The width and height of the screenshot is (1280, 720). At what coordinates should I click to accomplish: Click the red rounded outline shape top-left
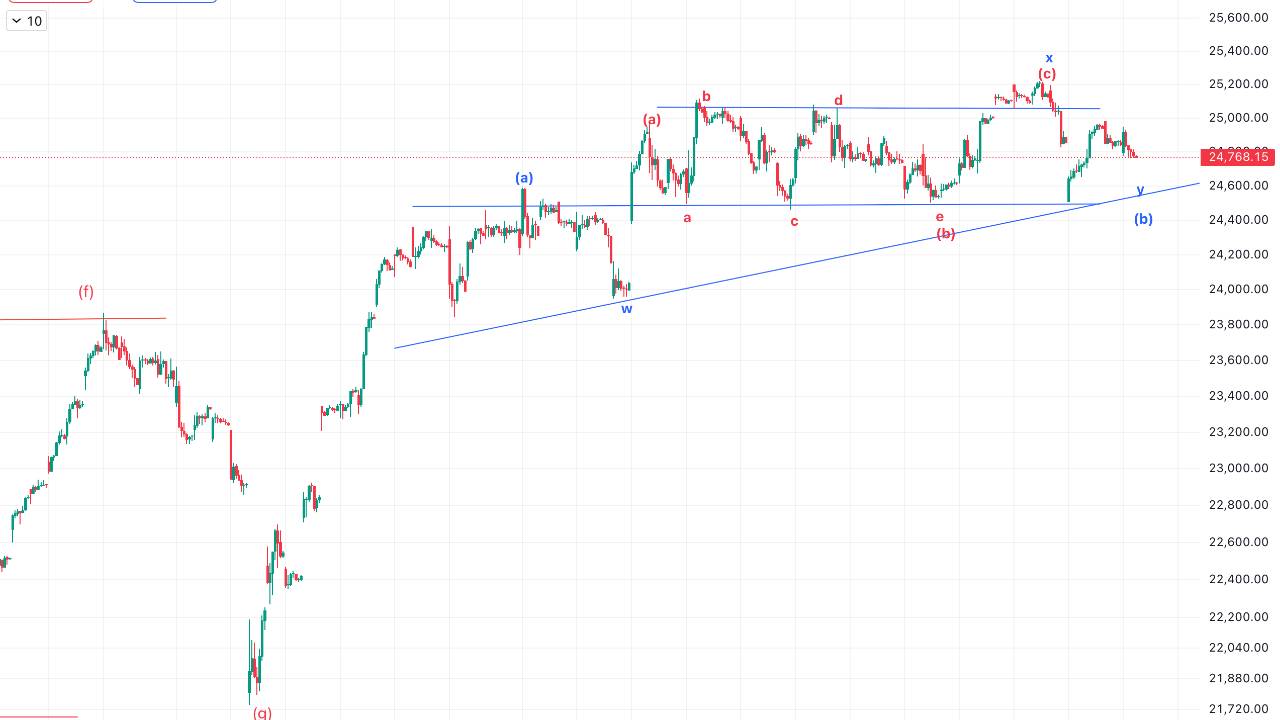[x=50, y=2]
